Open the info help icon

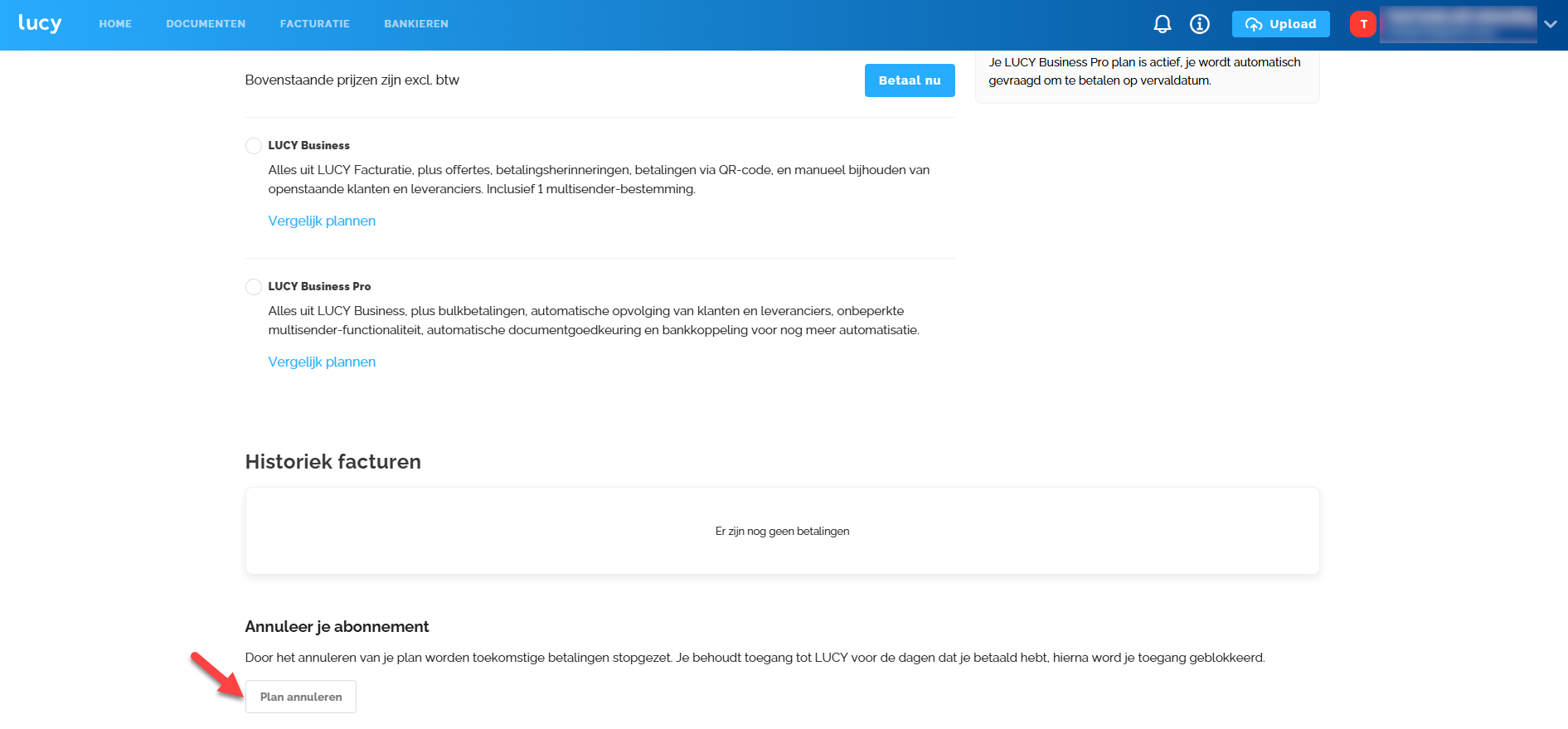[1200, 24]
